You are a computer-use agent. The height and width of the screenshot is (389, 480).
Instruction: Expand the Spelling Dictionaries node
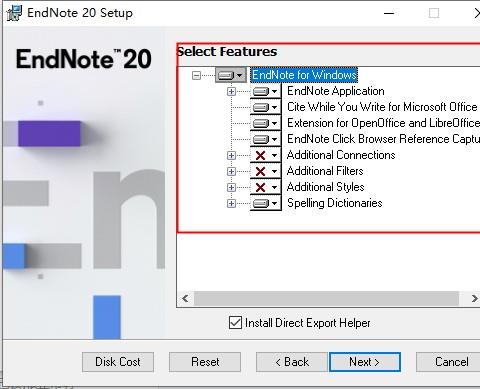point(231,203)
